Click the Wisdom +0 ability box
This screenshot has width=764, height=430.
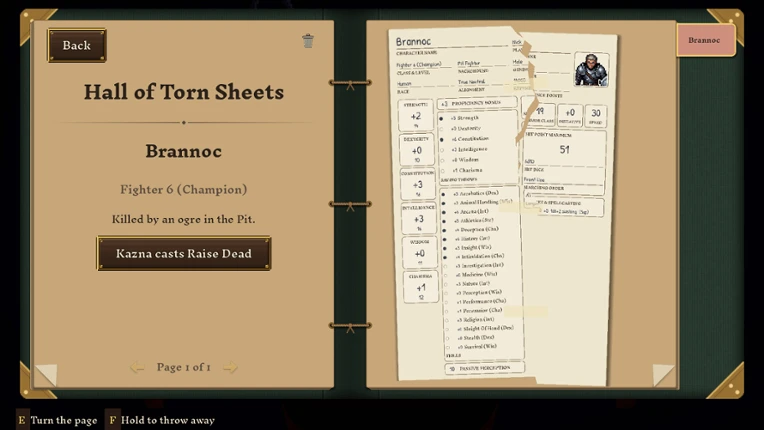point(420,253)
